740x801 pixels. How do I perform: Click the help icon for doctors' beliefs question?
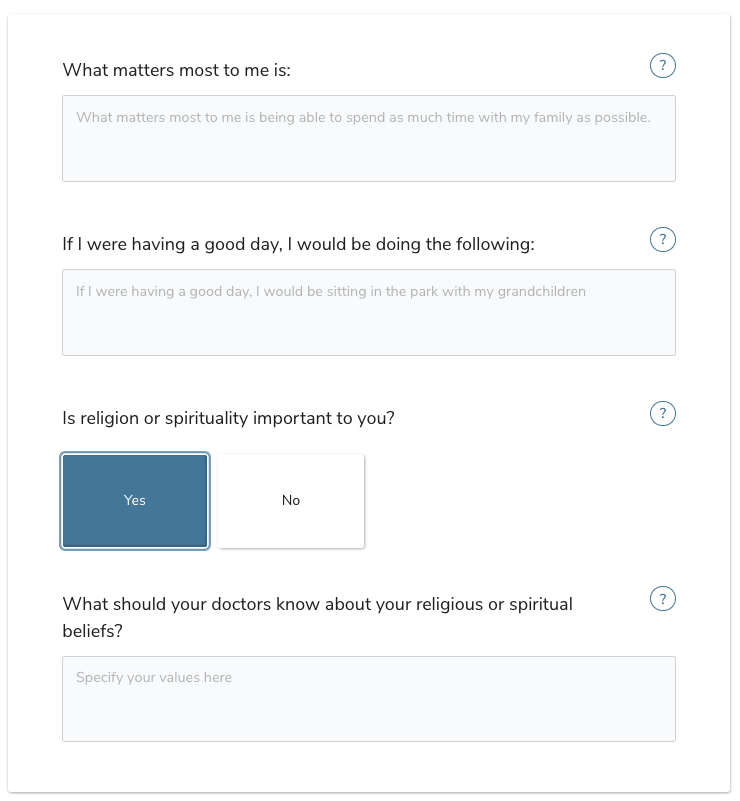(662, 598)
